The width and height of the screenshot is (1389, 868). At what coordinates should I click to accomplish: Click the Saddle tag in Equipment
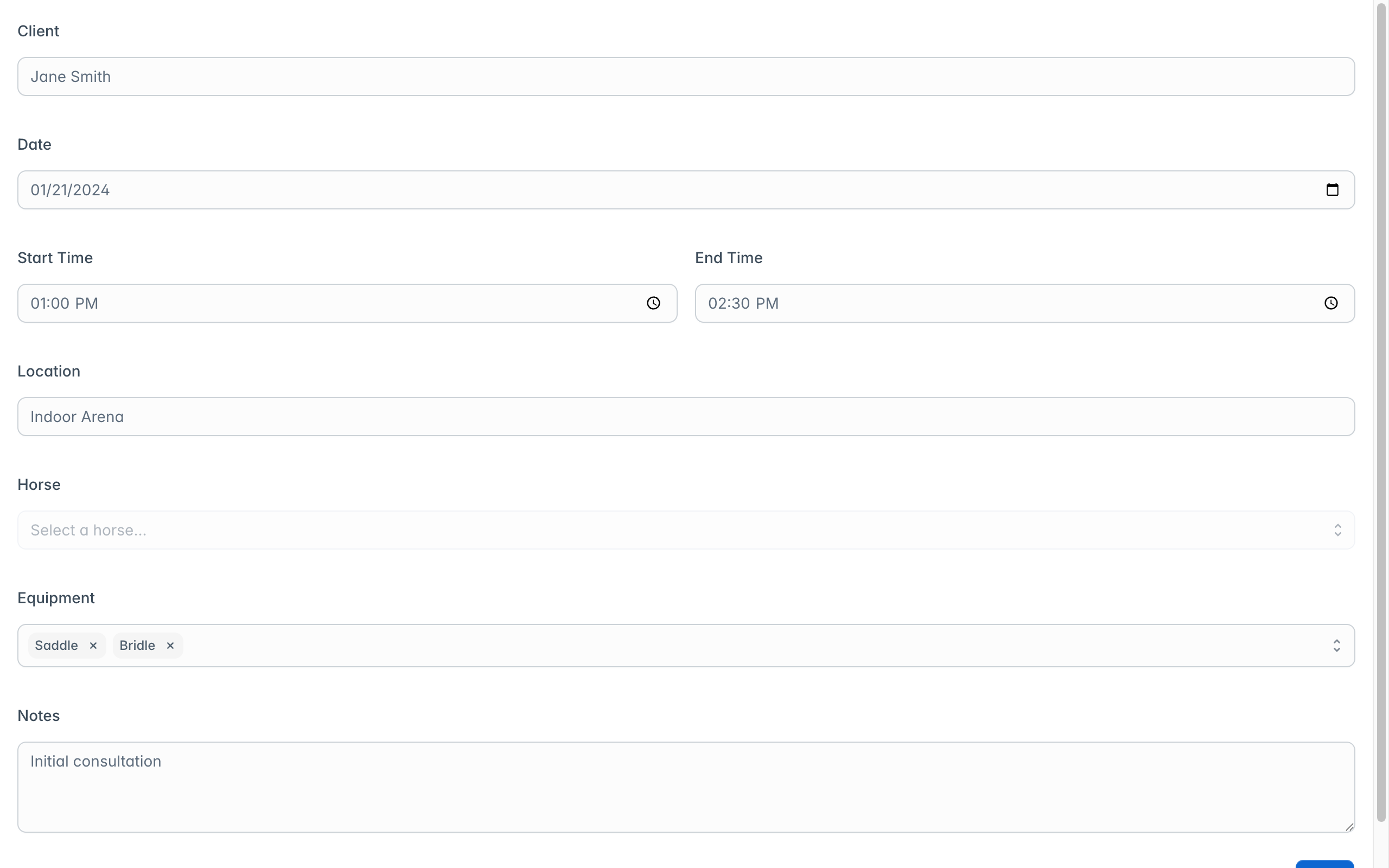click(57, 644)
